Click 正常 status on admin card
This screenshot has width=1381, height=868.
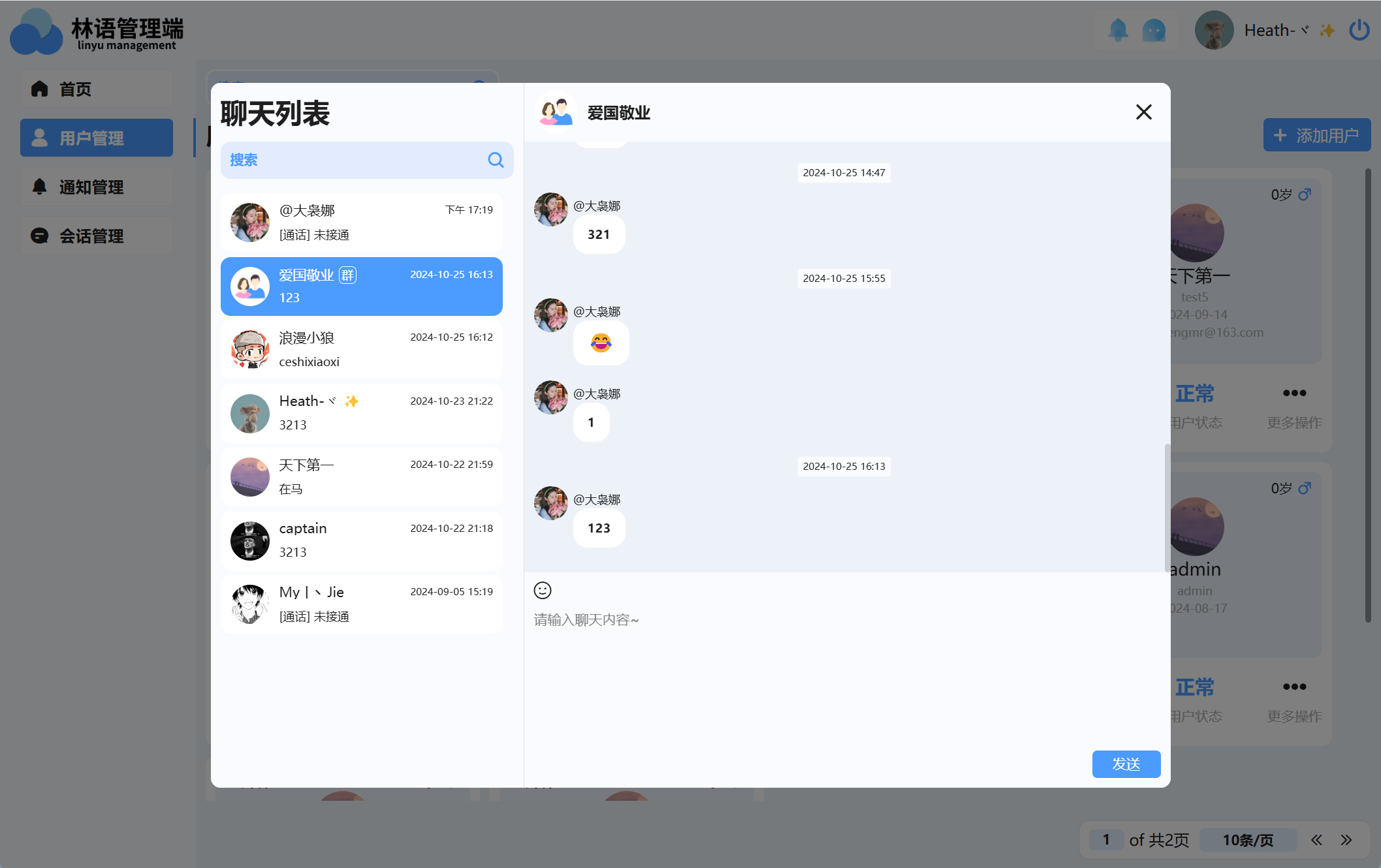pos(1194,687)
